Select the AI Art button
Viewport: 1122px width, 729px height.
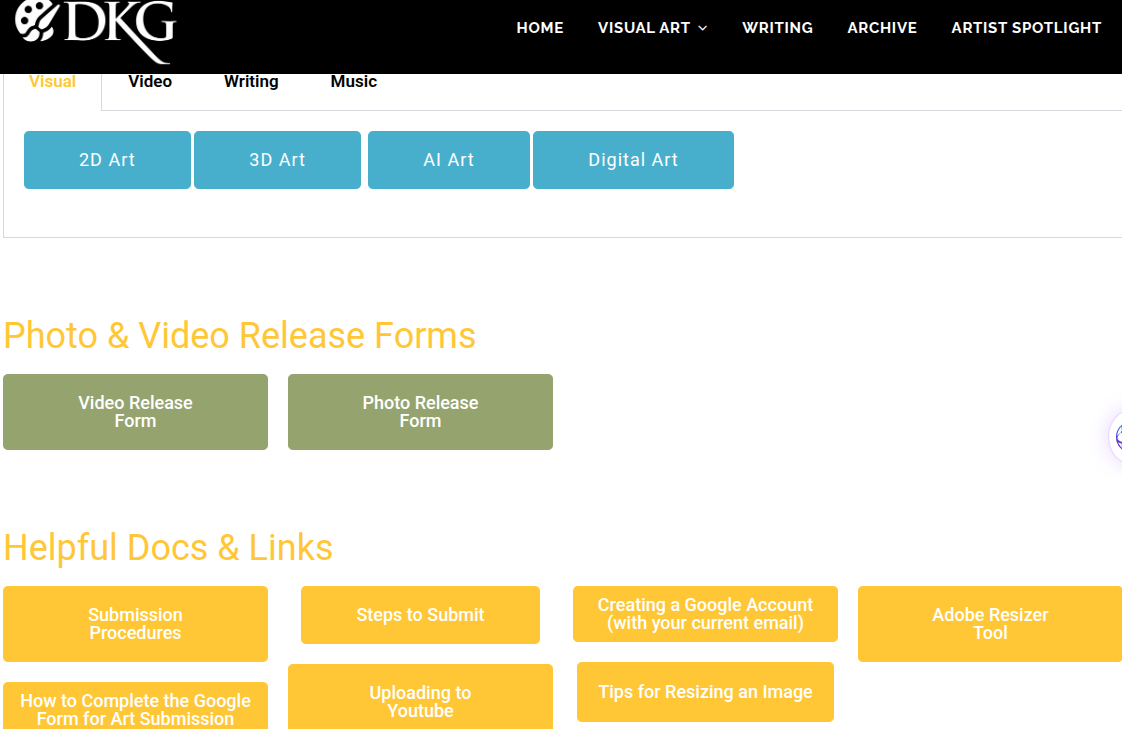tap(449, 160)
